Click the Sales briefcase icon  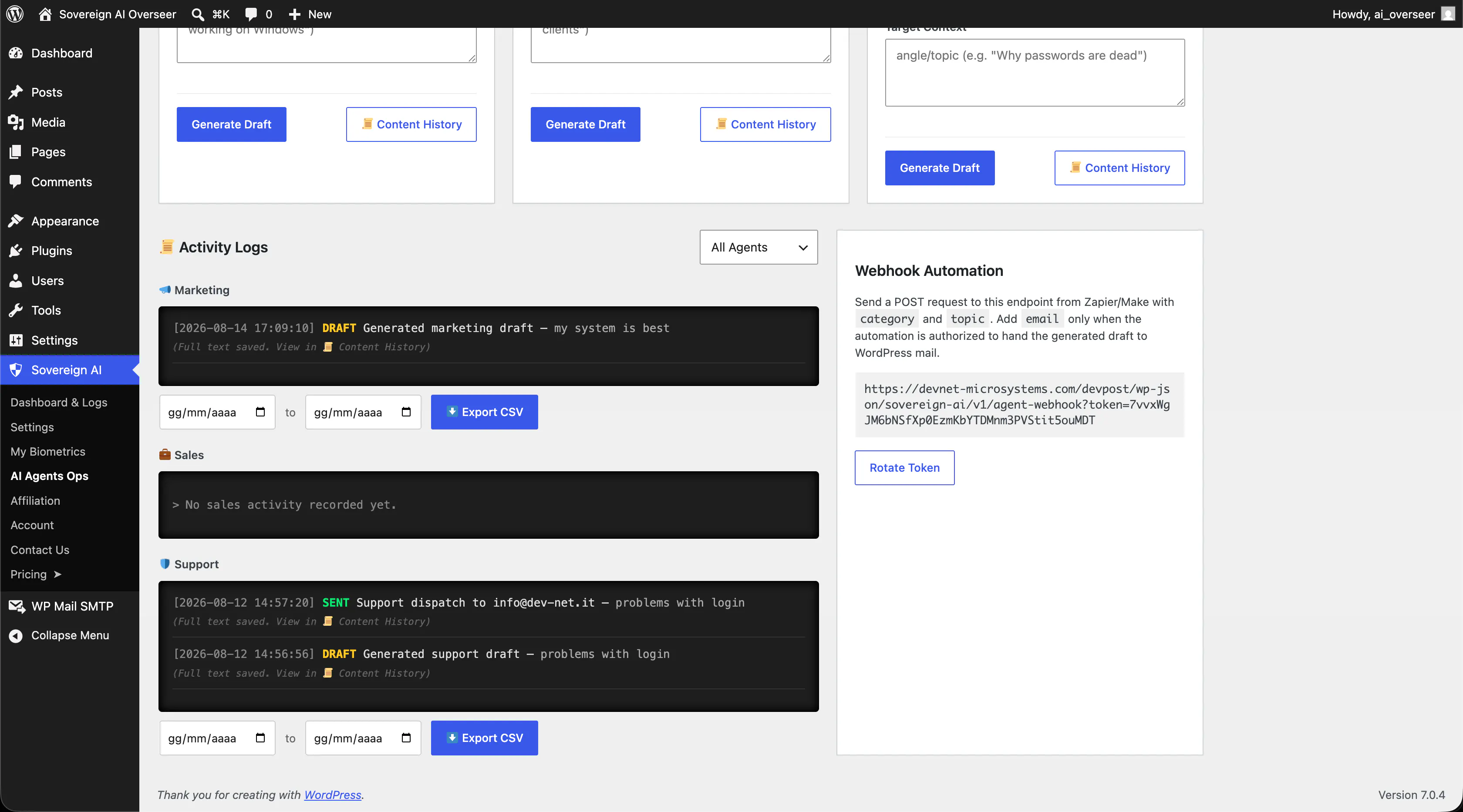point(165,454)
